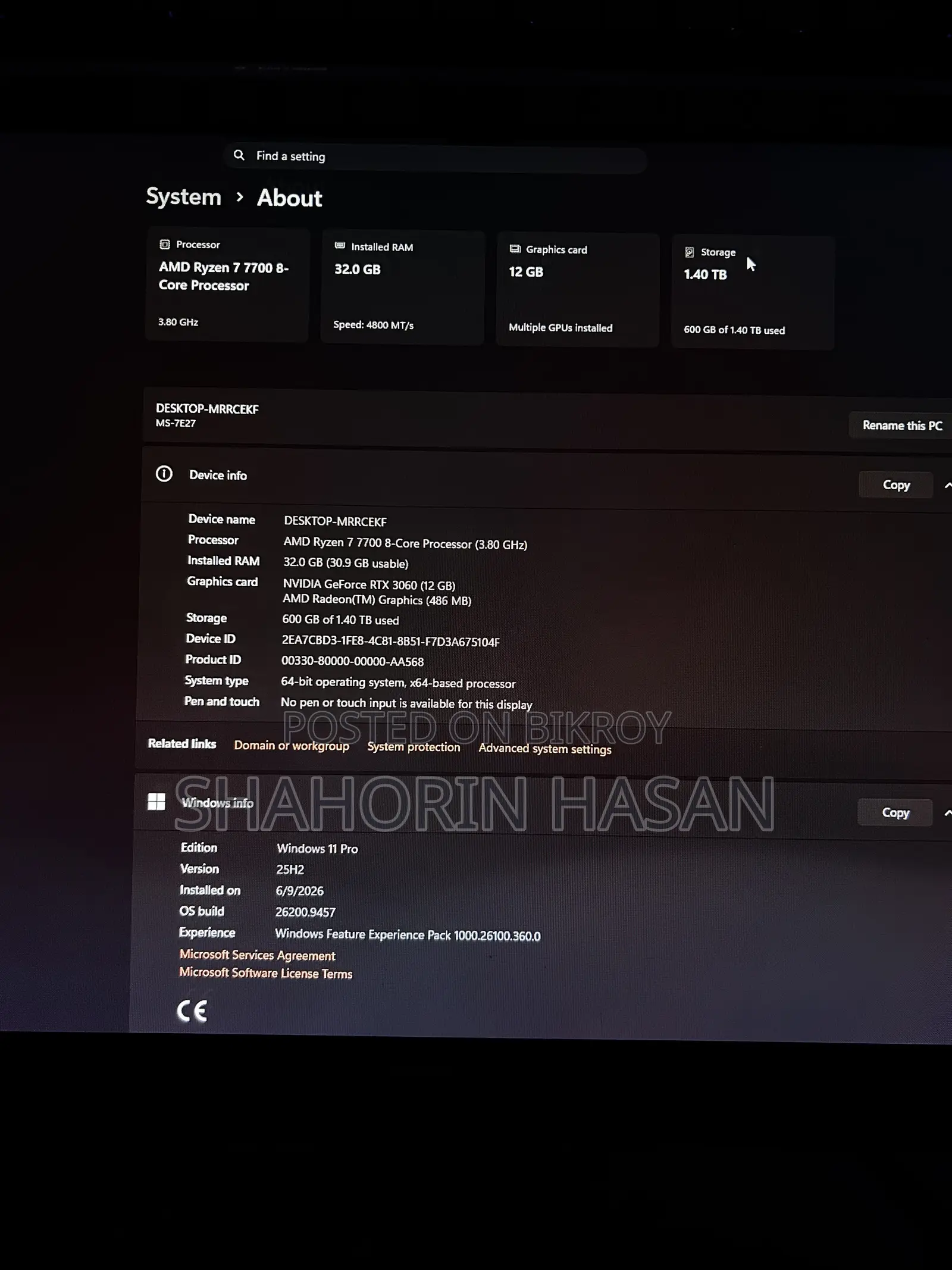Click the Windows logo icon
952x1270 pixels.
pyautogui.click(x=156, y=802)
